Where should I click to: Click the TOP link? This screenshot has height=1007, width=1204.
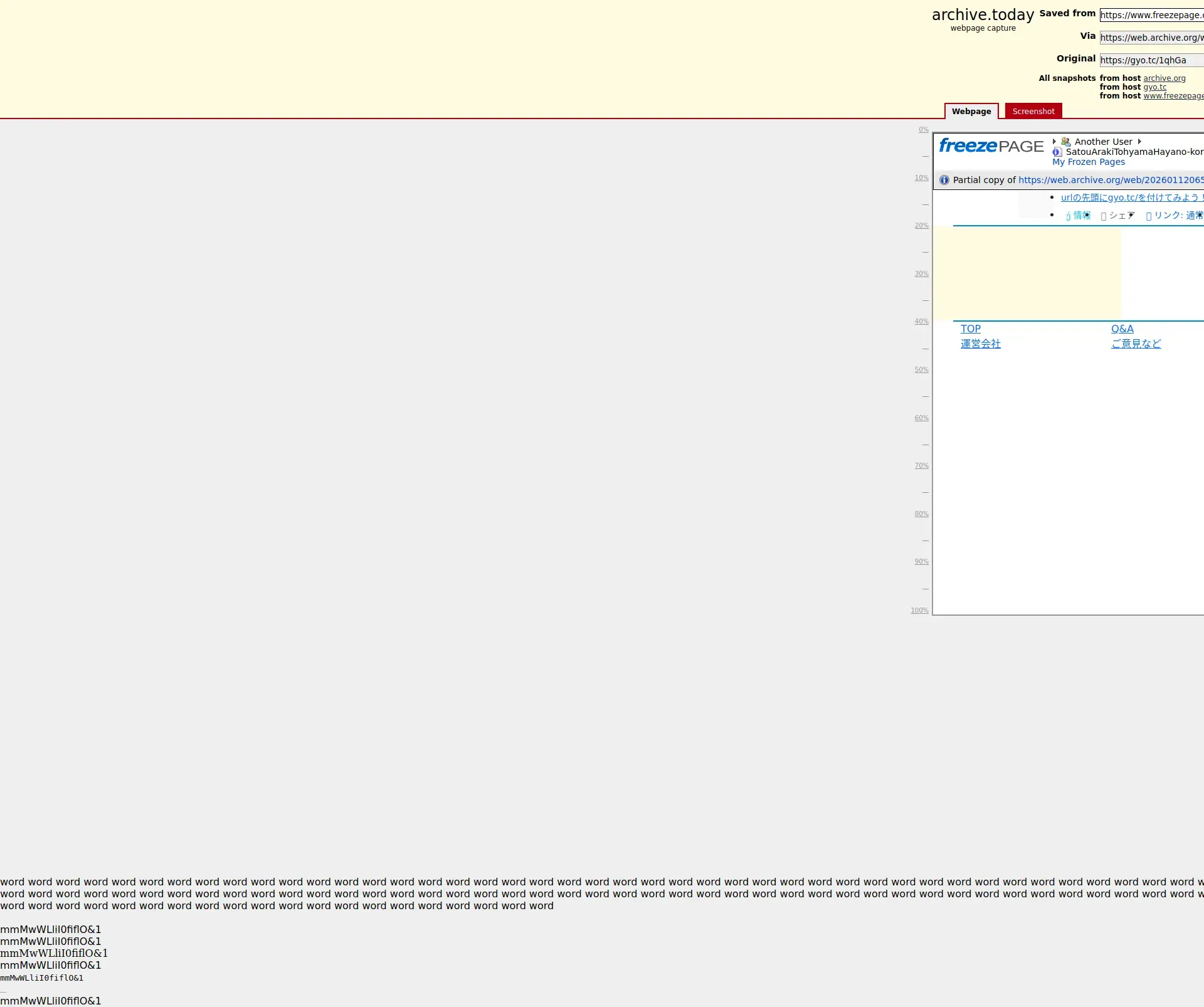970,329
